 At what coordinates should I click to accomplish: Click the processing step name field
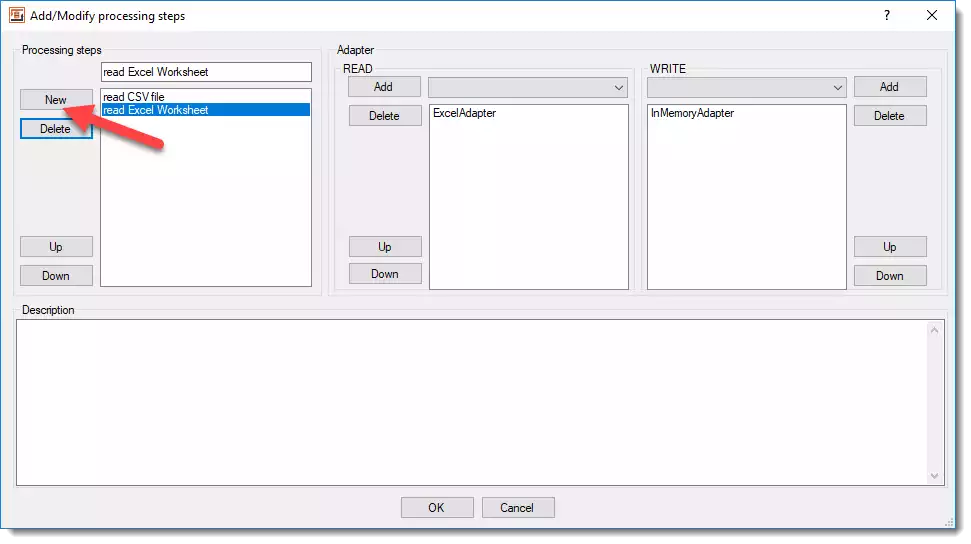[206, 72]
